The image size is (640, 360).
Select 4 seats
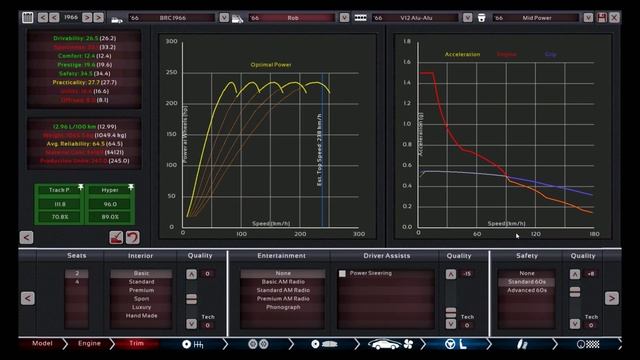coord(77,282)
